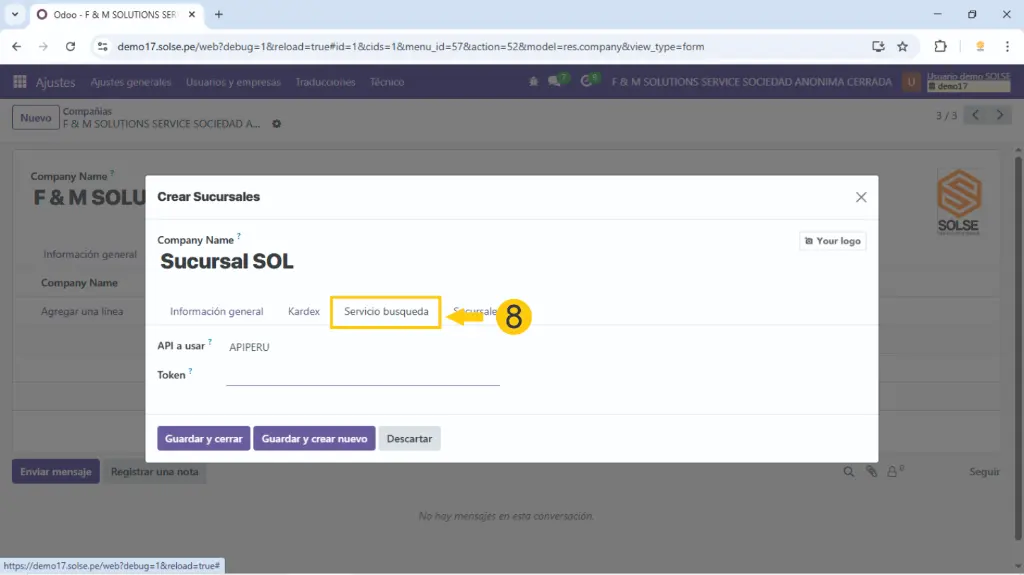The image size is (1024, 575).
Task: Bookmark this page with the star icon
Action: [902, 46]
